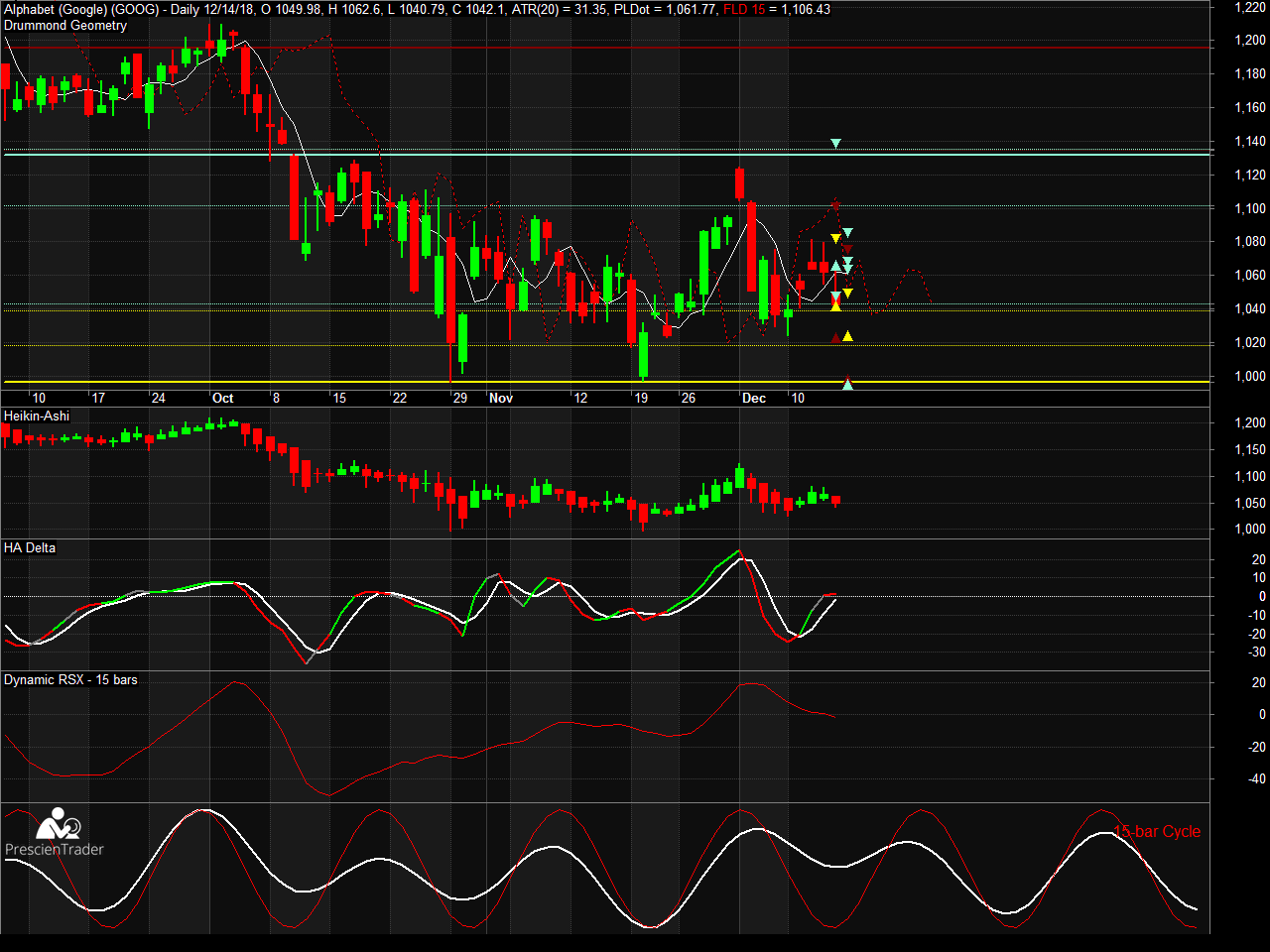The width and height of the screenshot is (1270, 952).
Task: Click the 1,160 price axis label
Action: (1250, 107)
